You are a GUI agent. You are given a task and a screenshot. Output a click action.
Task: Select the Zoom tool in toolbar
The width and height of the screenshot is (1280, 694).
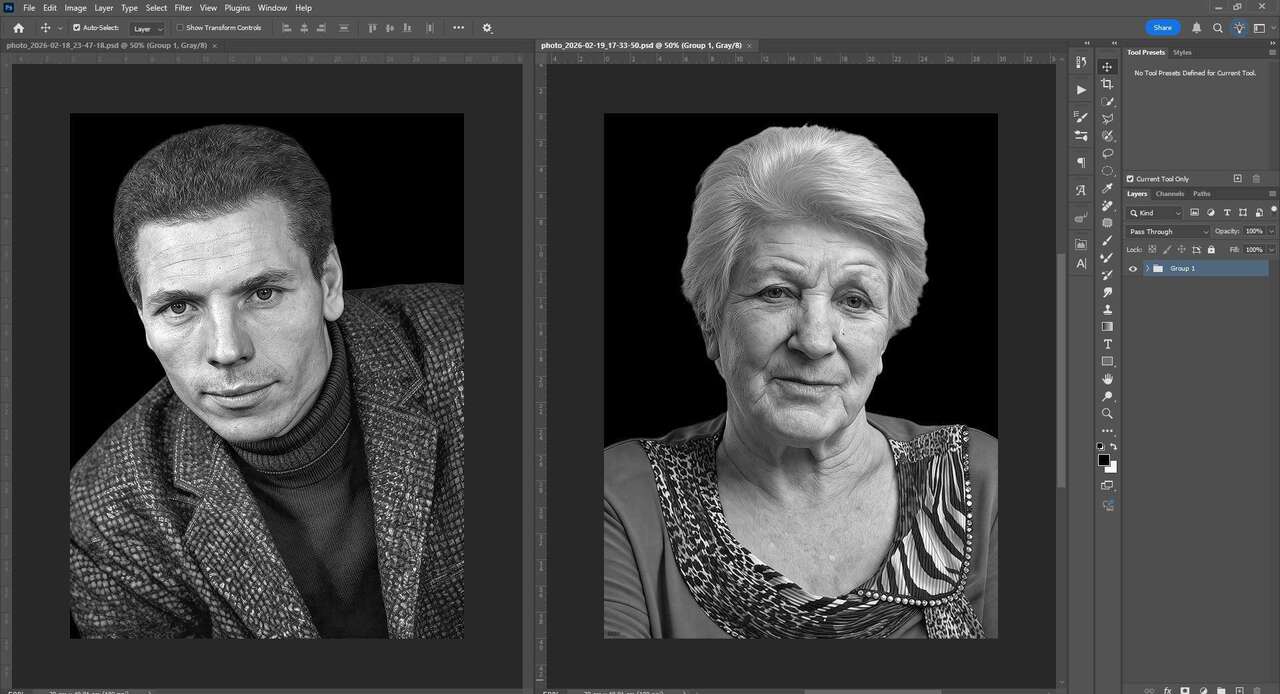[x=1107, y=413]
